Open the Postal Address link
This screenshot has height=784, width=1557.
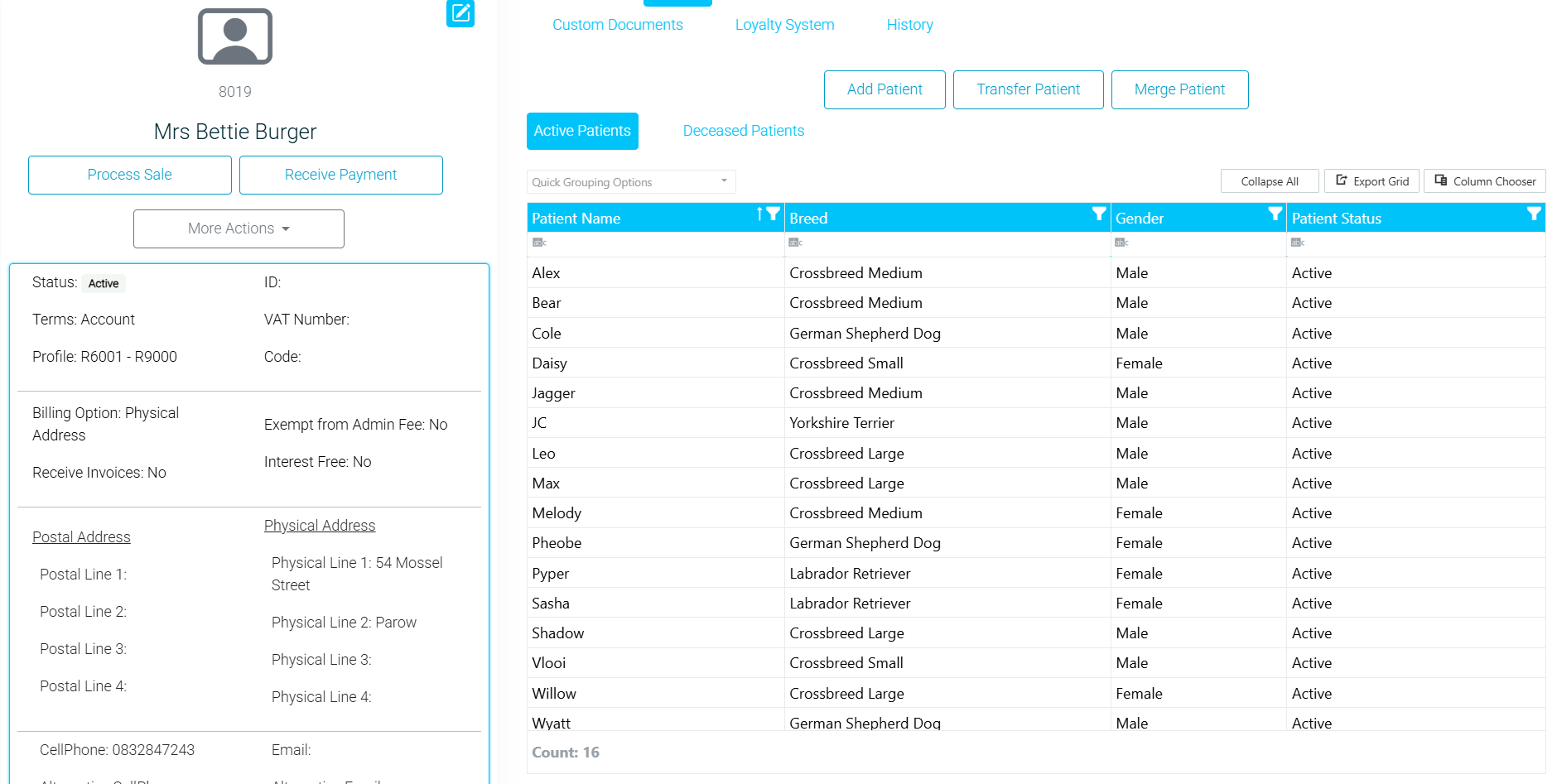(81, 536)
